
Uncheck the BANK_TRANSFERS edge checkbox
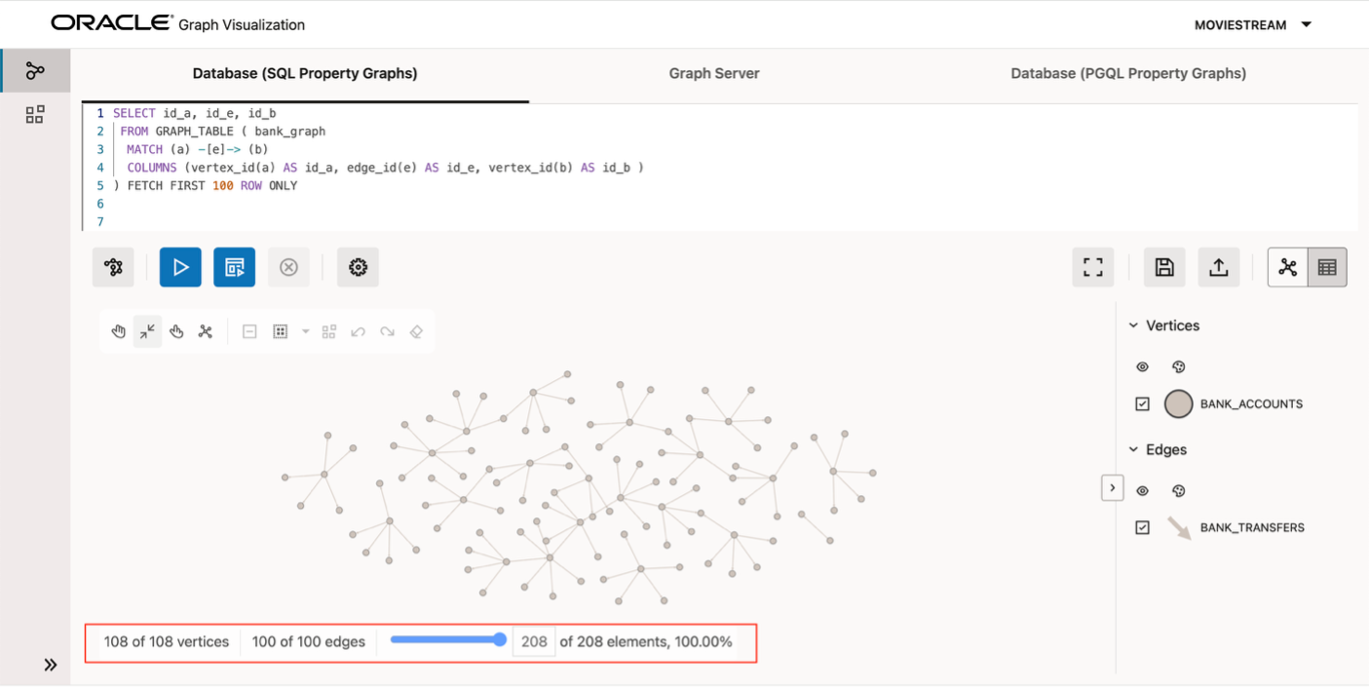click(x=1143, y=527)
